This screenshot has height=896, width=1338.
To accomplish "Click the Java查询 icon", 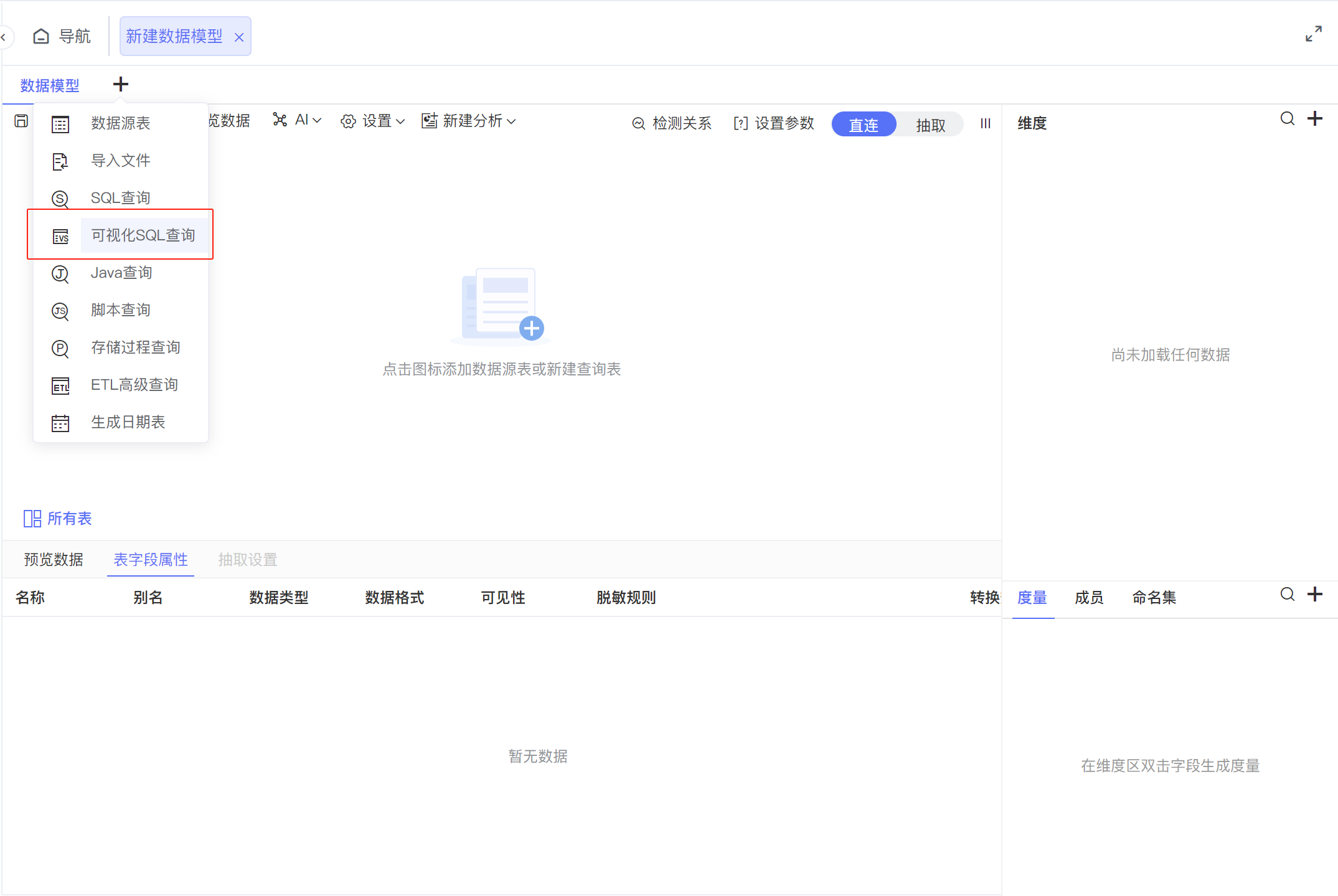I will (60, 274).
